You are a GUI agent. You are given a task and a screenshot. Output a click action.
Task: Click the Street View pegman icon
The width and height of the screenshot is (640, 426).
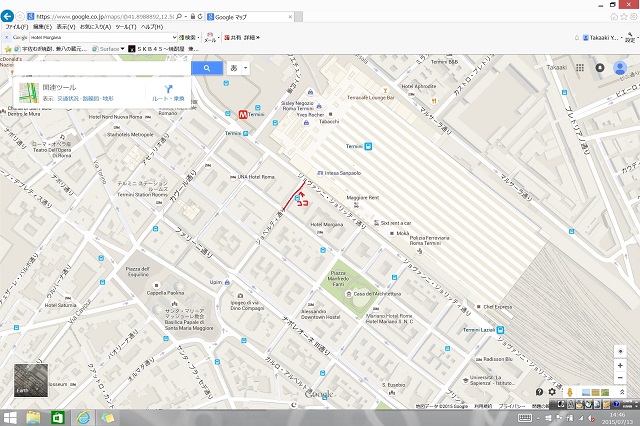570,392
